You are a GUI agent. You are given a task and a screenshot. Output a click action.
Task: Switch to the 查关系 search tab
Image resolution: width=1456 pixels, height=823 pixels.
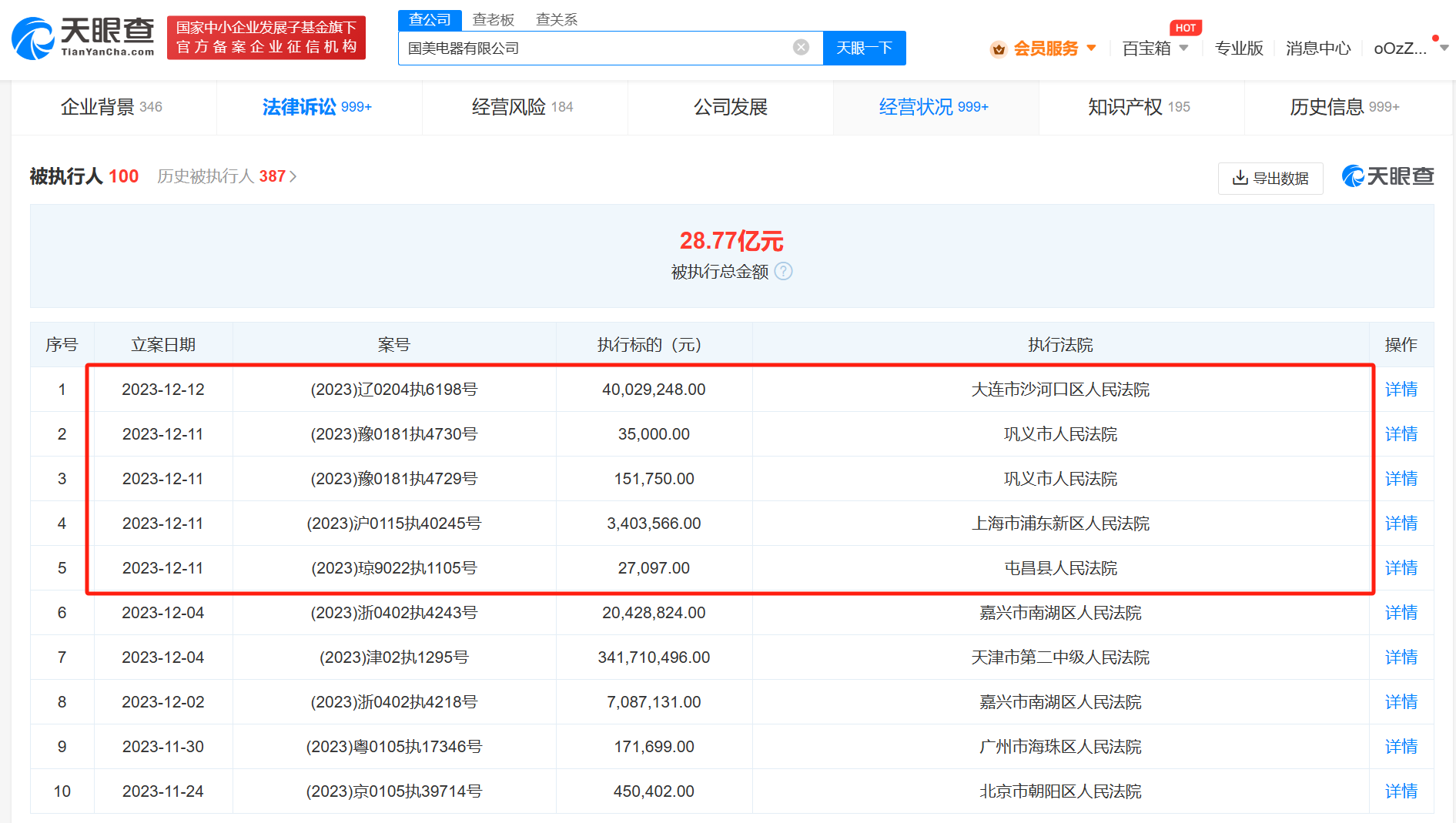click(556, 19)
